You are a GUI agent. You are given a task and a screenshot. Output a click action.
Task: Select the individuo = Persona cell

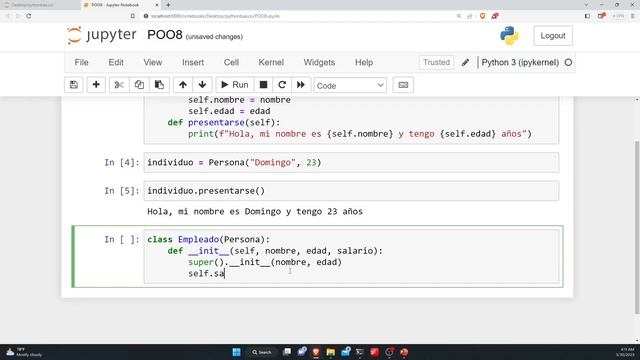351,162
